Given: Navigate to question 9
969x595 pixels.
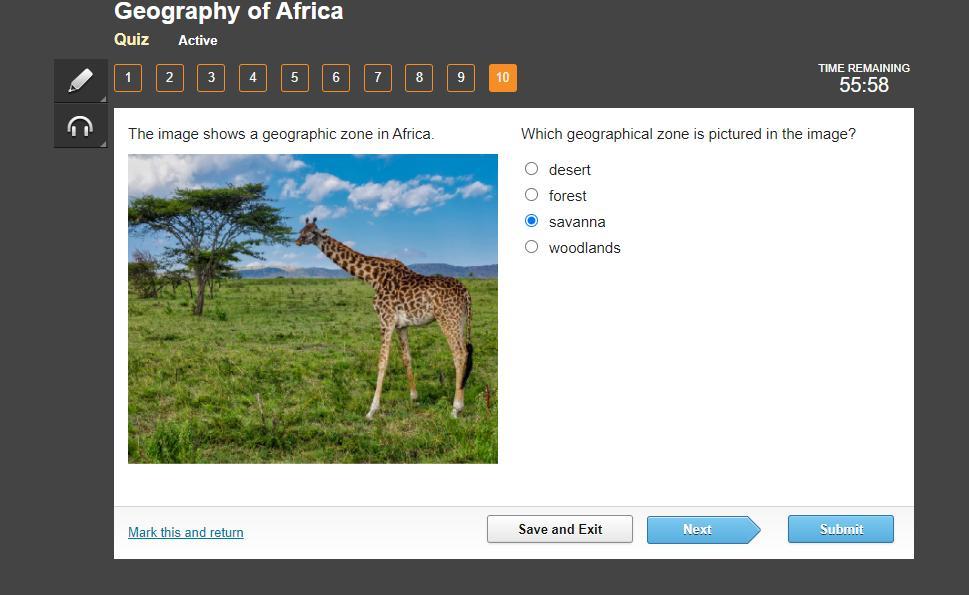Looking at the screenshot, I should point(461,78).
